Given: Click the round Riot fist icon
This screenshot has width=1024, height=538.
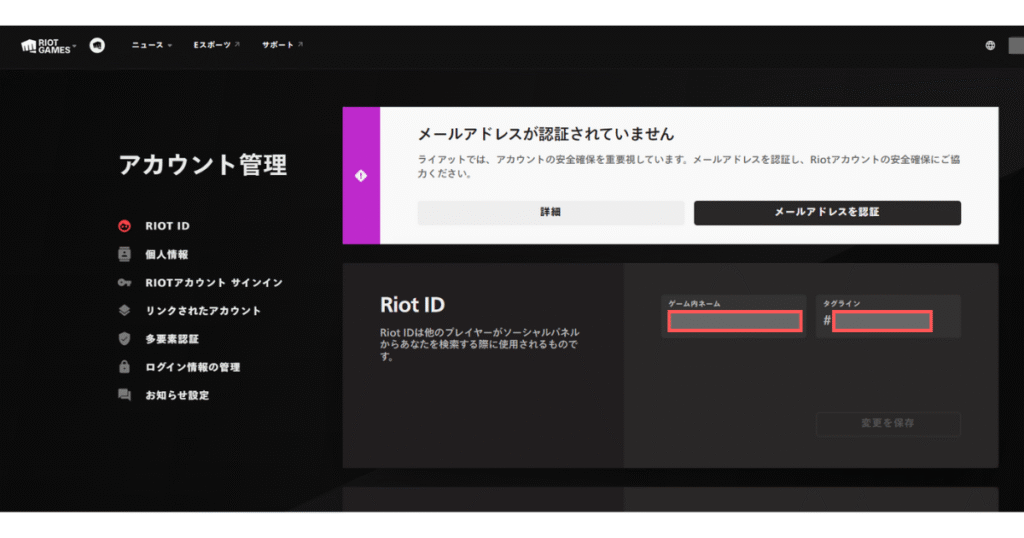Looking at the screenshot, I should [x=97, y=45].
